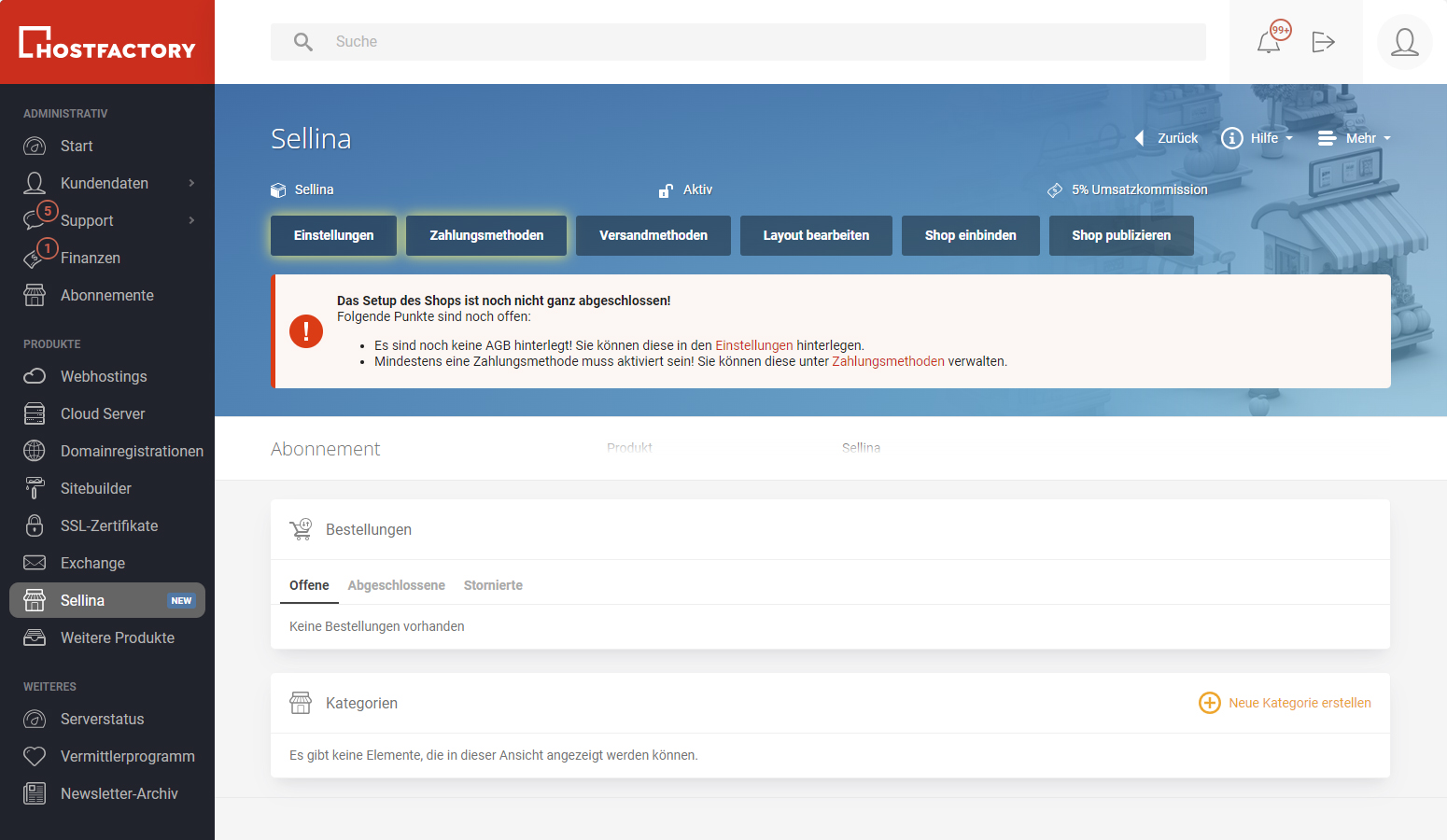Follow the Zahlungsmethoden link in warning
The height and width of the screenshot is (840, 1447).
point(888,361)
